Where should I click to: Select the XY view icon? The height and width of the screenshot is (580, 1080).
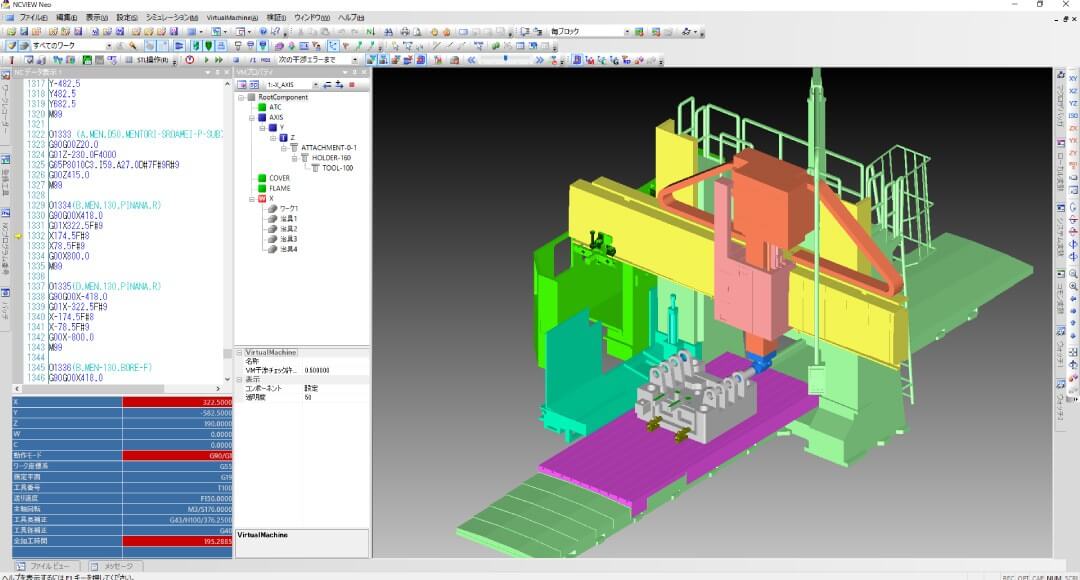(x=1073, y=77)
